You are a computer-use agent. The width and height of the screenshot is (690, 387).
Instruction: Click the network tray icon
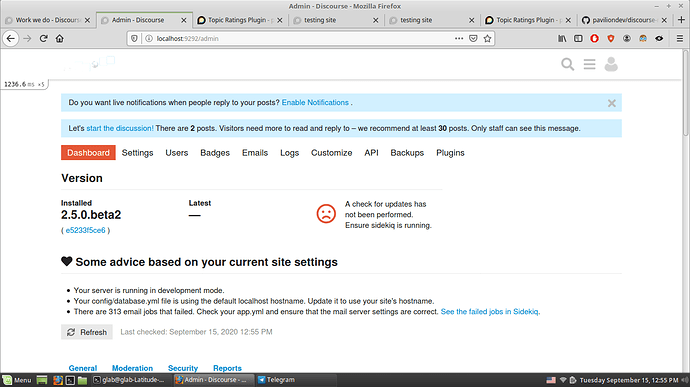(x=562, y=380)
